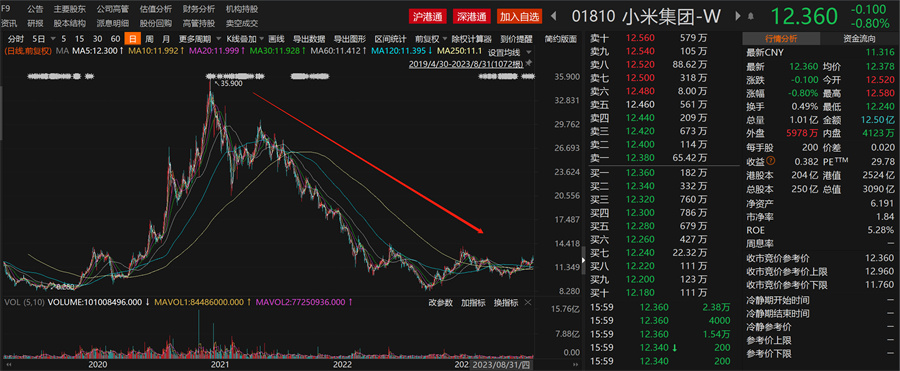Screen dimensions: 900x371
Task: Select the 5-minute K-line period
Action: (63, 39)
